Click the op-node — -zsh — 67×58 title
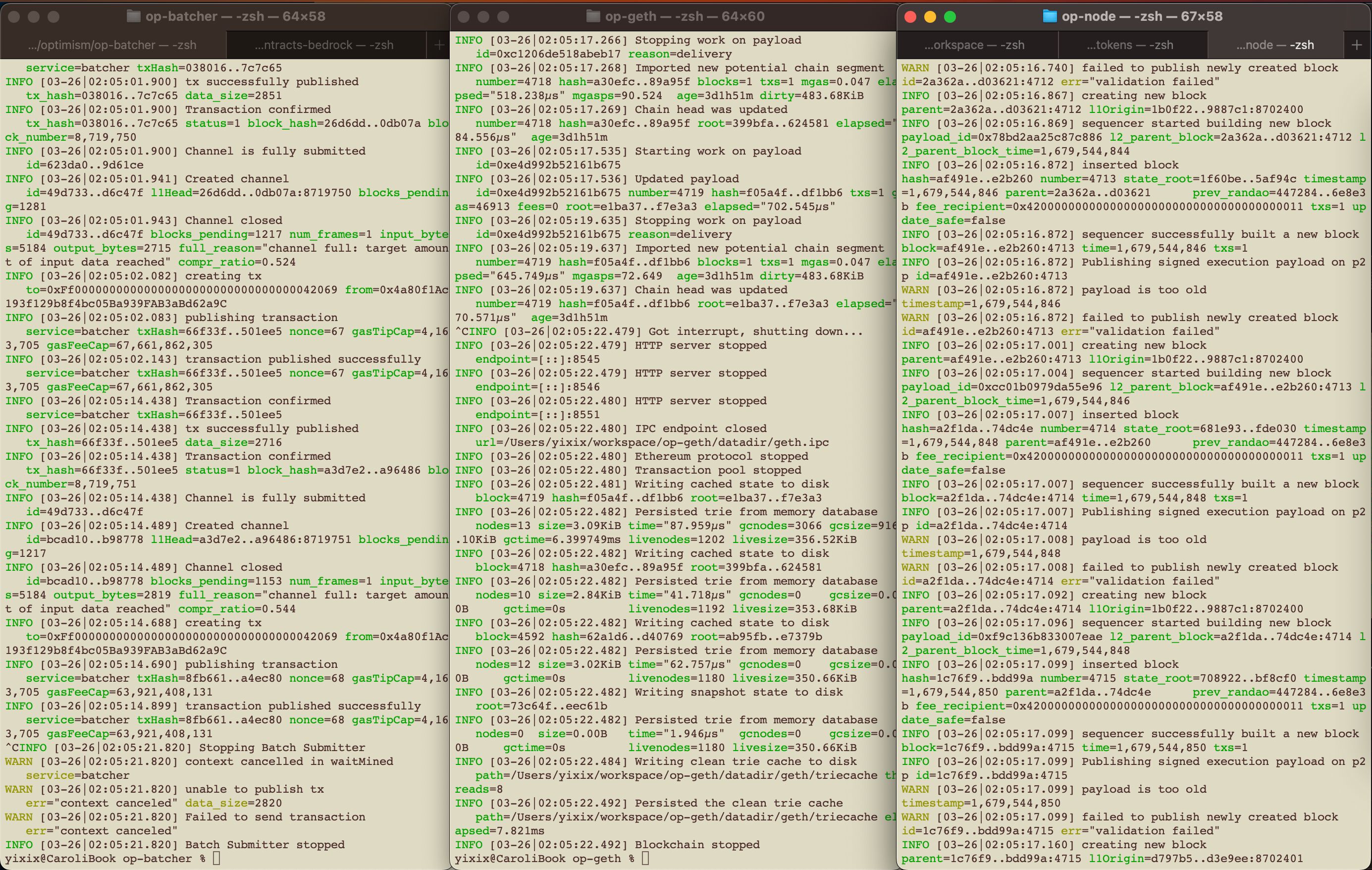The image size is (1372, 870). click(x=1142, y=16)
